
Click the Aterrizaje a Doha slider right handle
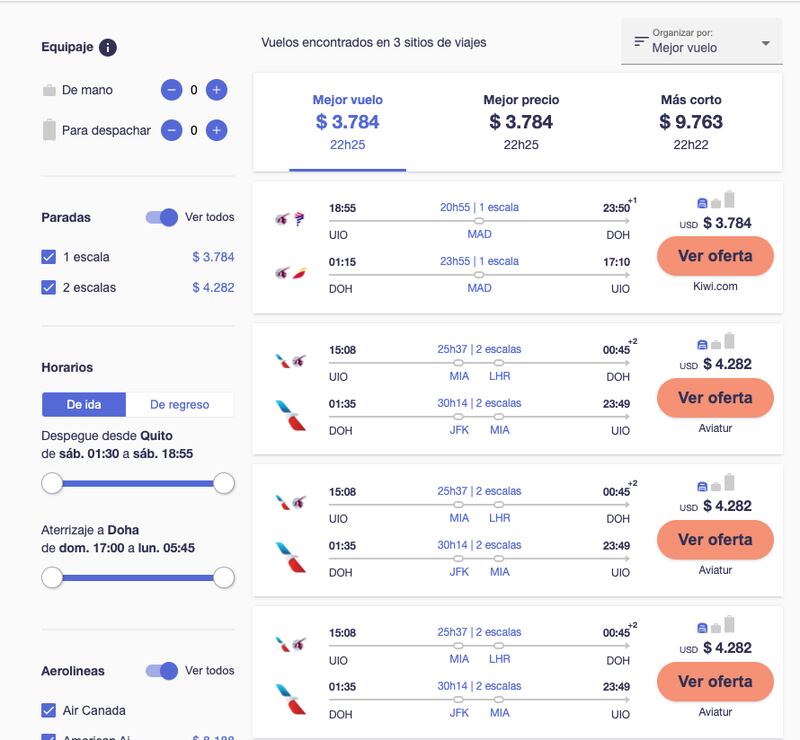(223, 578)
